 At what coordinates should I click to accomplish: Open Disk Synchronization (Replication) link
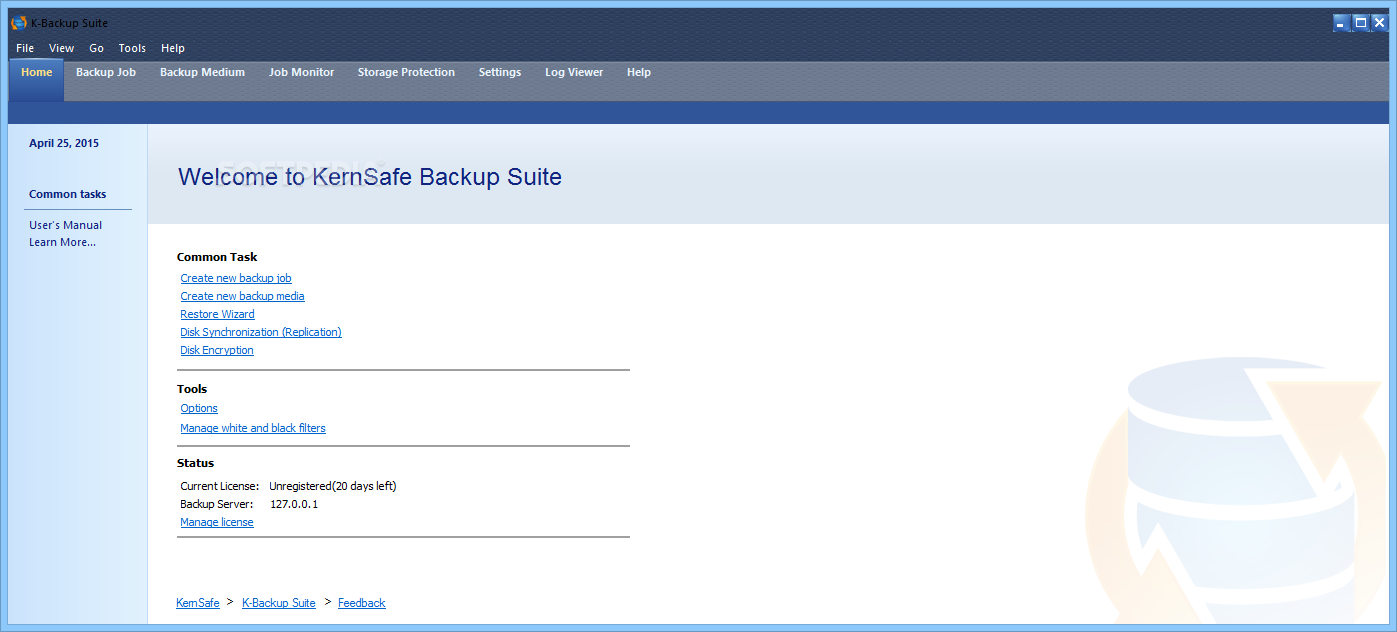[261, 332]
